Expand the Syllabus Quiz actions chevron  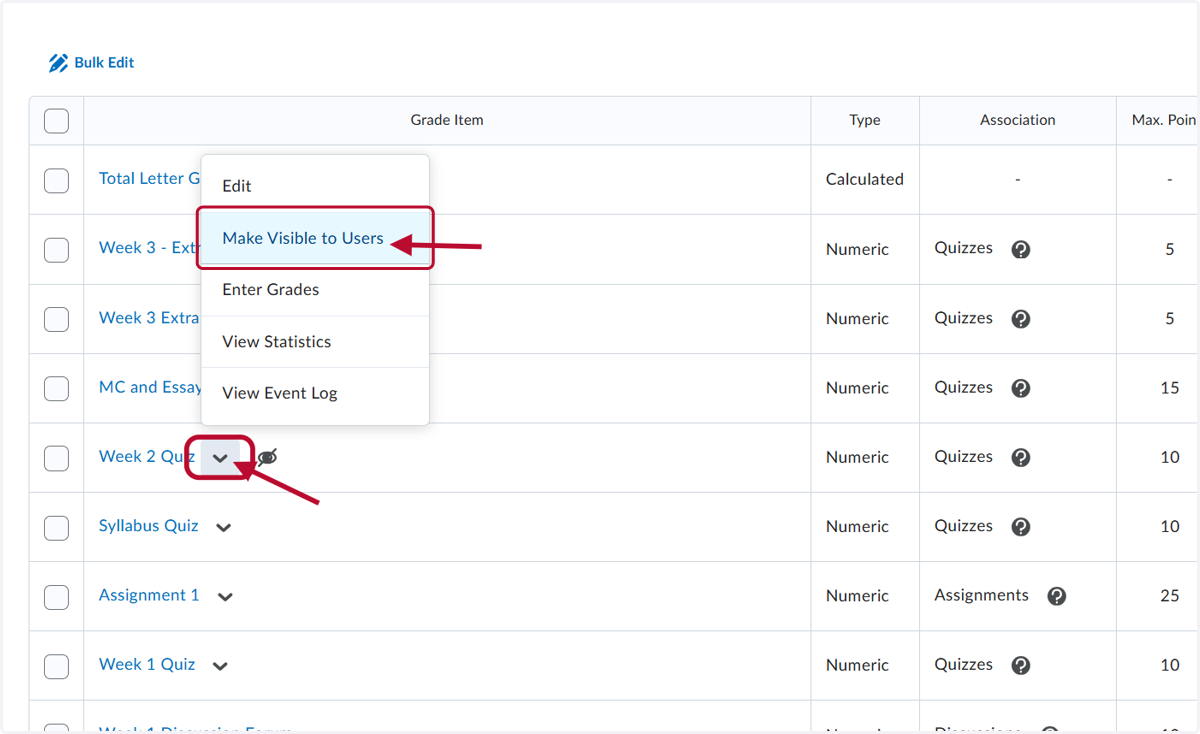tap(223, 527)
